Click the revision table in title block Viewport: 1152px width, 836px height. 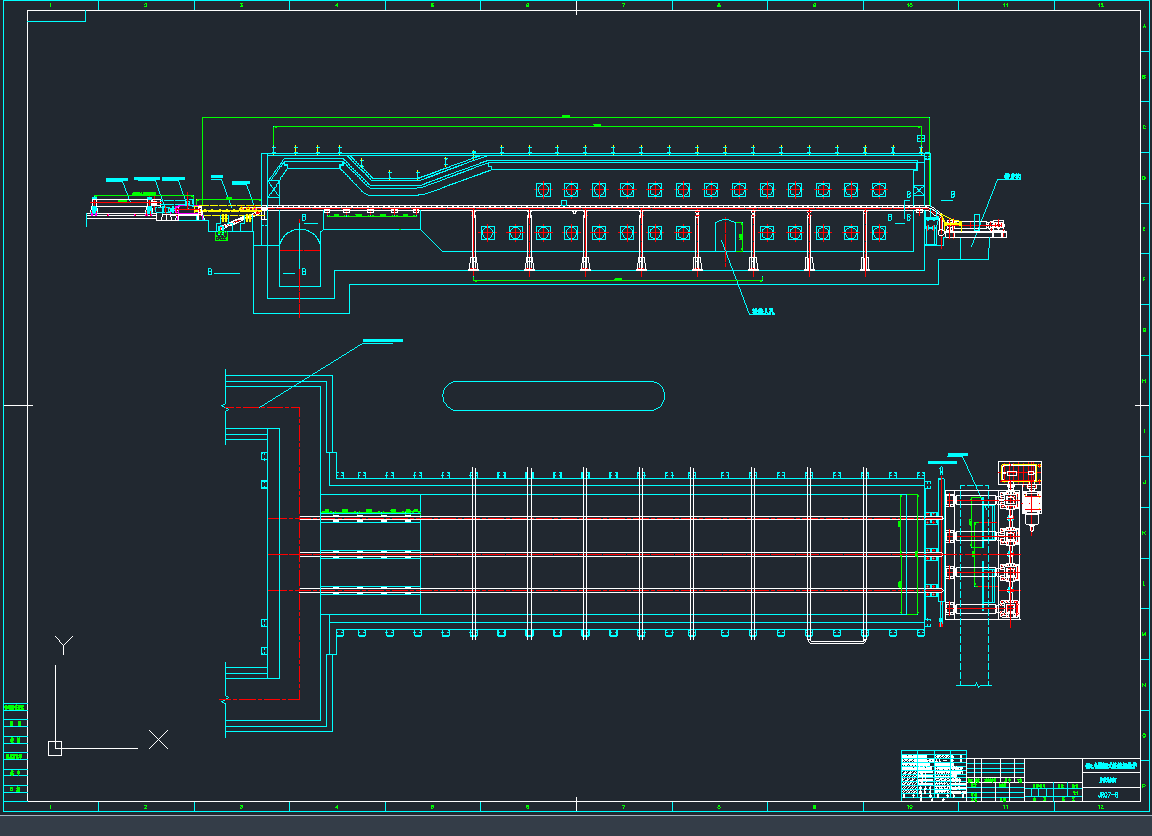(x=933, y=776)
